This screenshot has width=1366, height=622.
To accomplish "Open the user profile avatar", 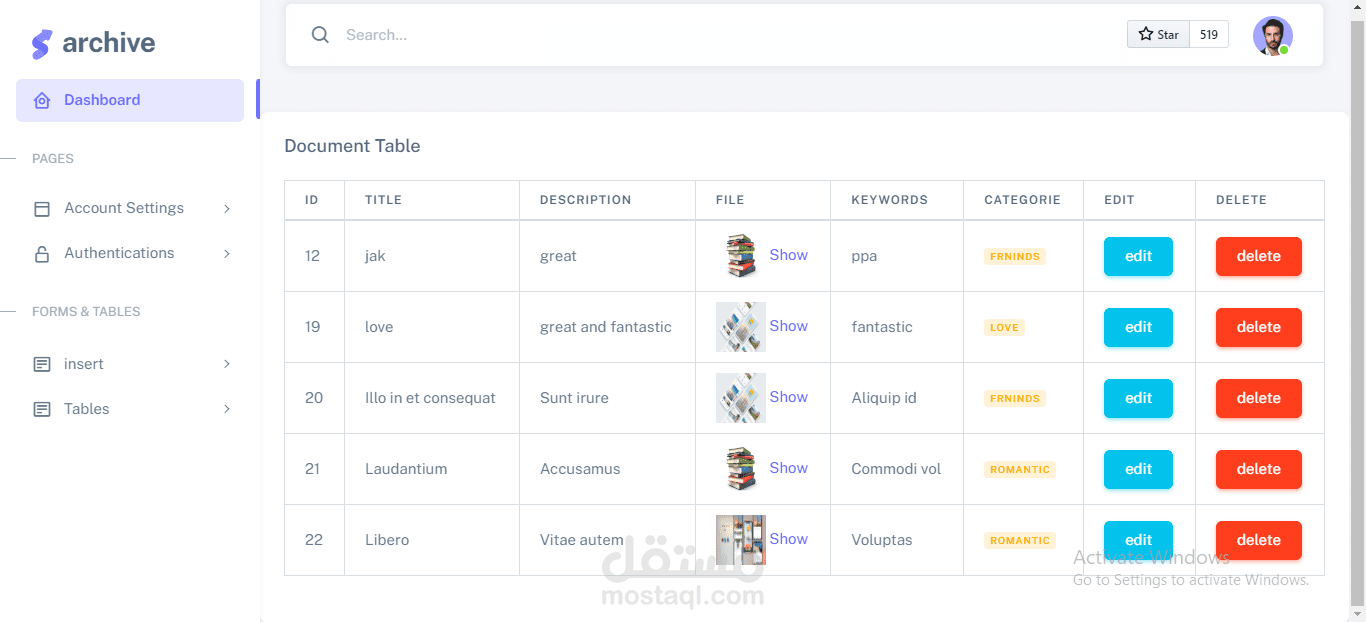I will (x=1272, y=36).
